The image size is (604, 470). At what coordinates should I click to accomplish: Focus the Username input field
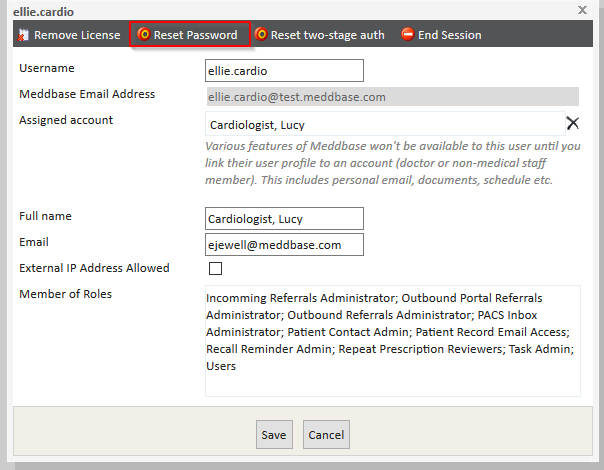click(284, 71)
